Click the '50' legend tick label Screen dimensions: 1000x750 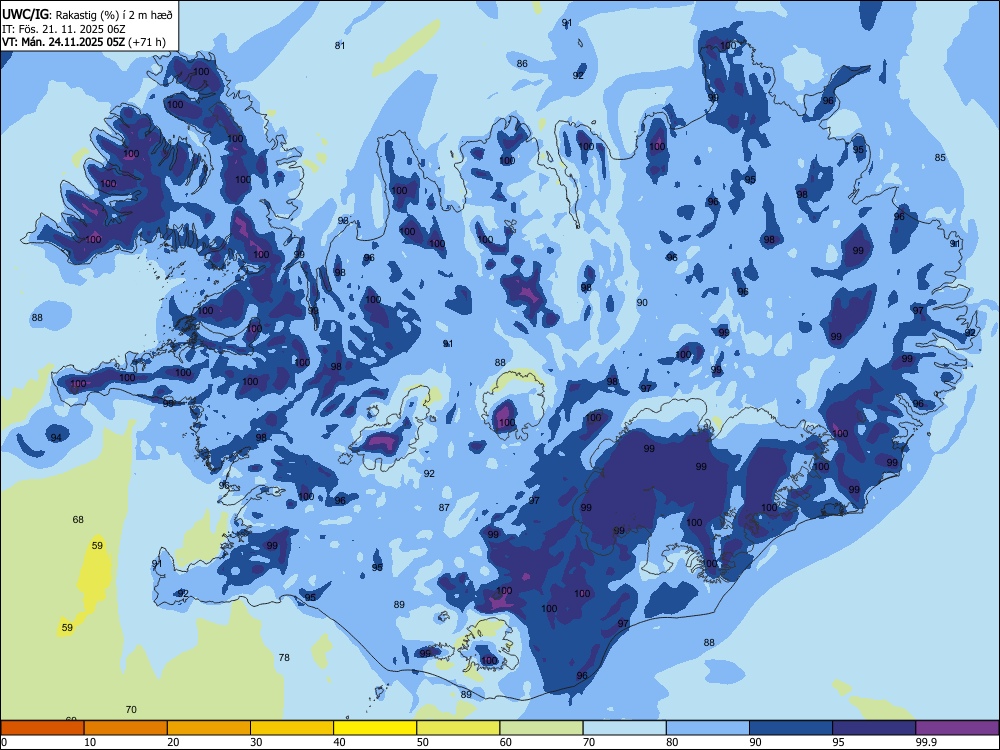point(422,742)
